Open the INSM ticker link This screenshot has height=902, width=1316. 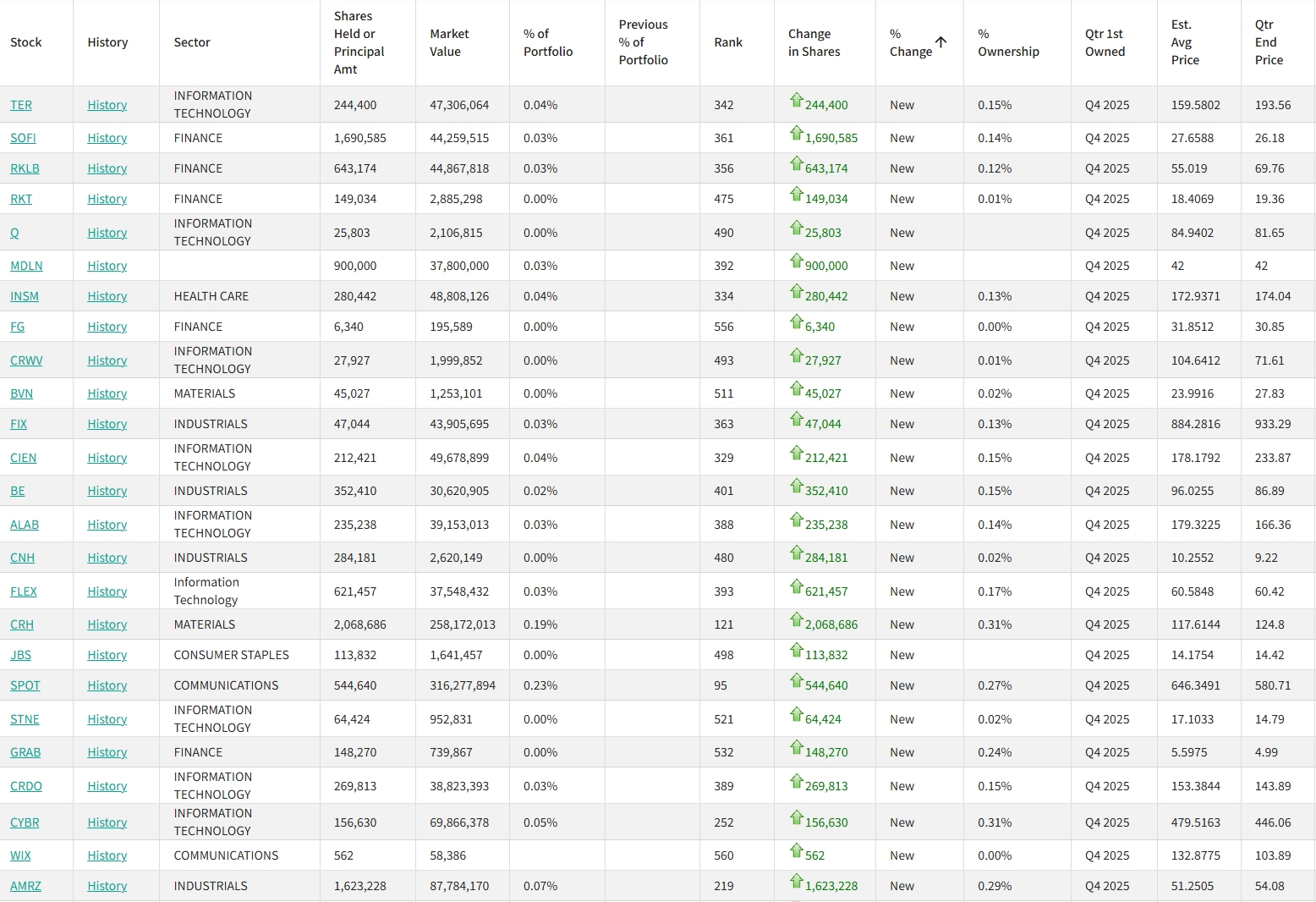coord(25,296)
